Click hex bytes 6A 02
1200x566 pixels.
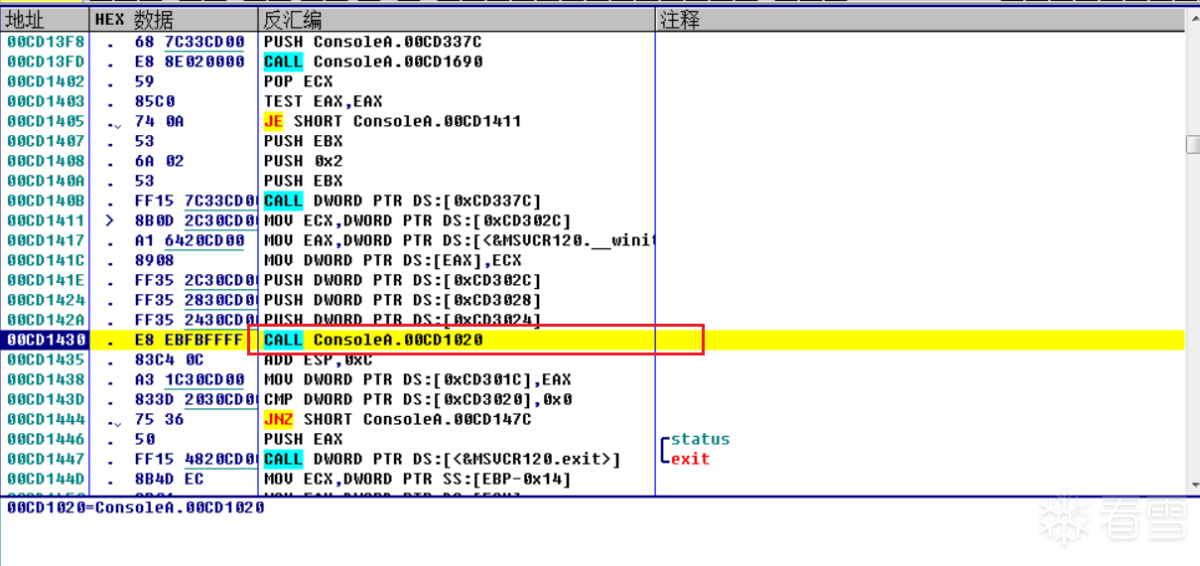point(159,161)
